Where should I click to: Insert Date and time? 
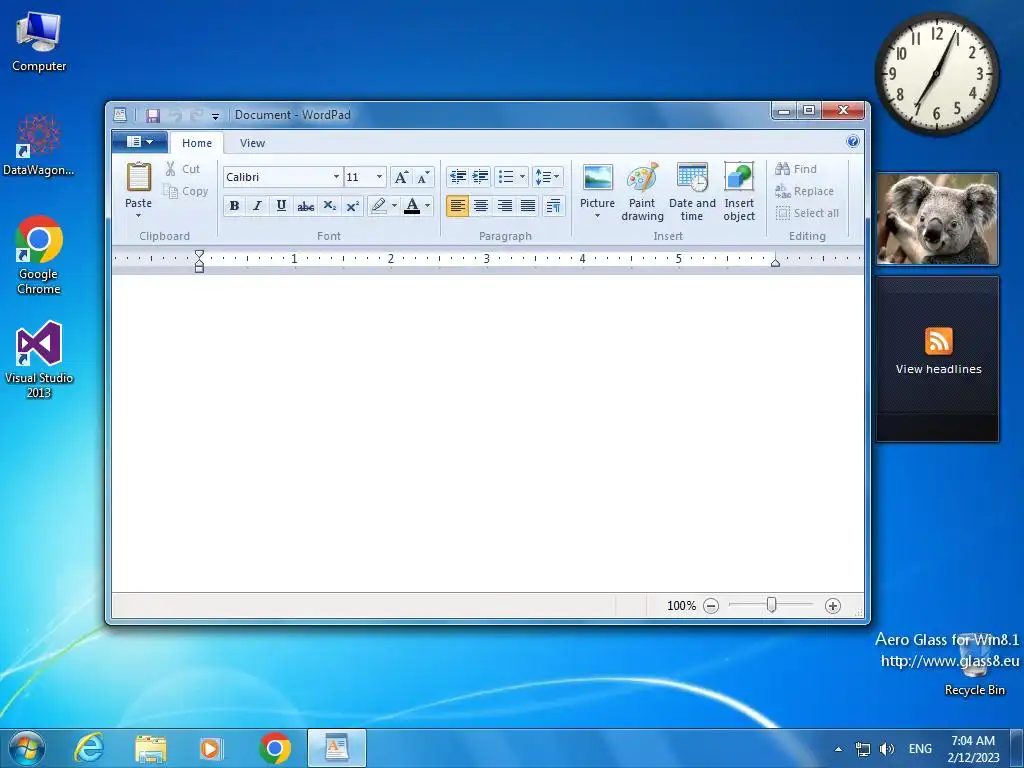[692, 192]
